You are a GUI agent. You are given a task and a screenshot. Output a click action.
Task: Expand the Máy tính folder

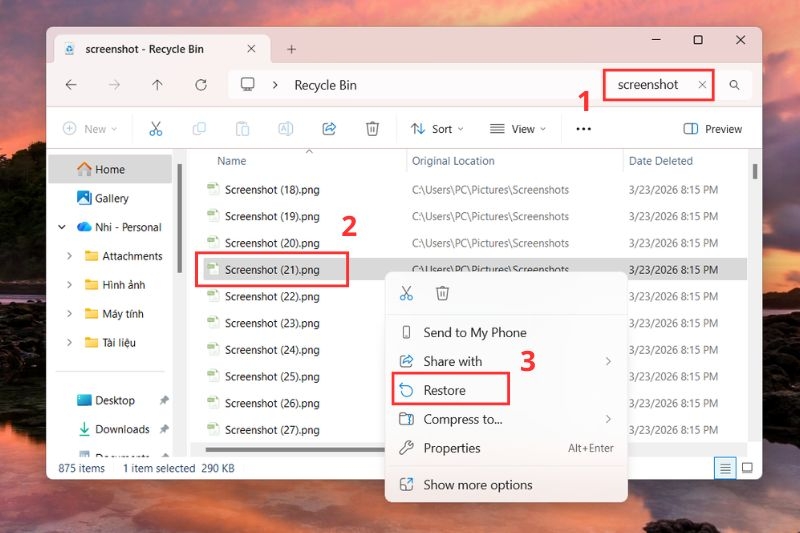coord(69,314)
